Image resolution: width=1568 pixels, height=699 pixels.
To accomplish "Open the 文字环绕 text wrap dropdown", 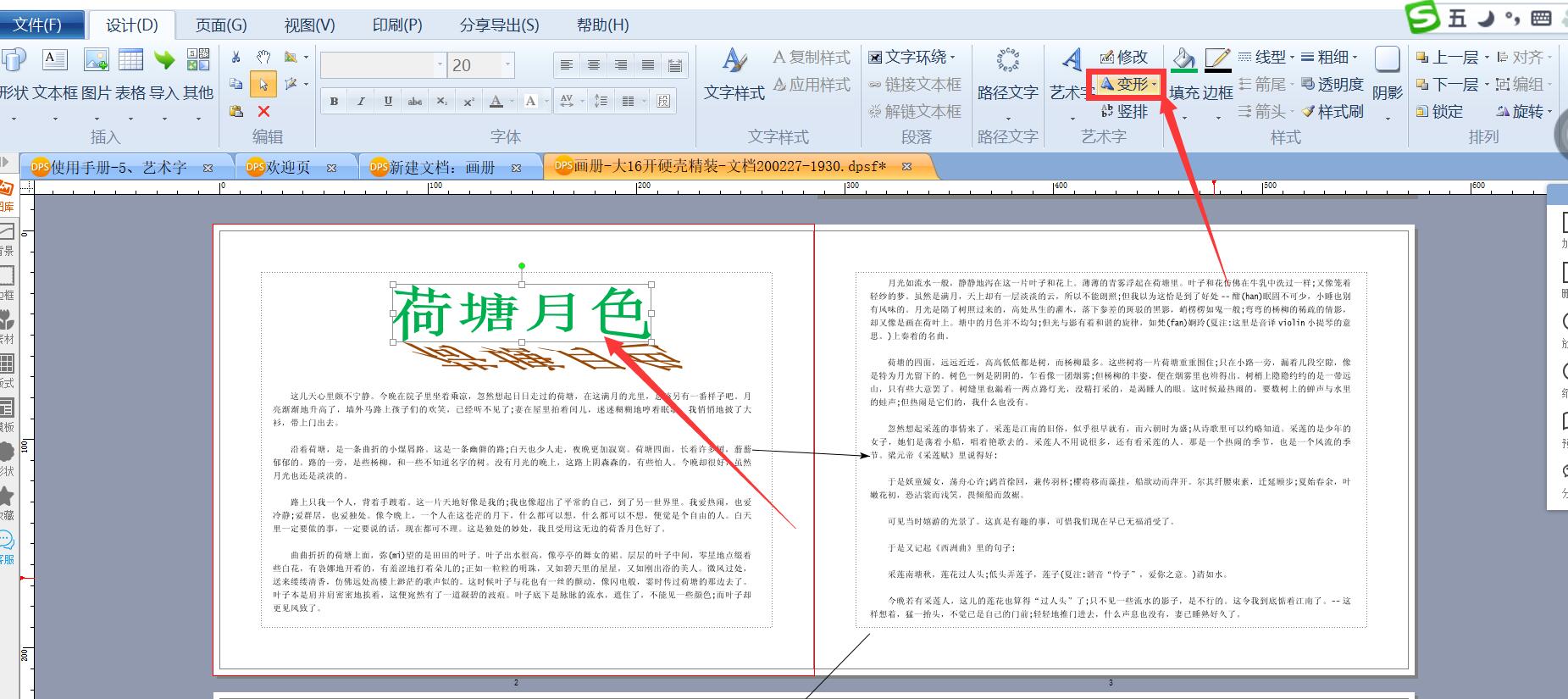I will point(911,57).
